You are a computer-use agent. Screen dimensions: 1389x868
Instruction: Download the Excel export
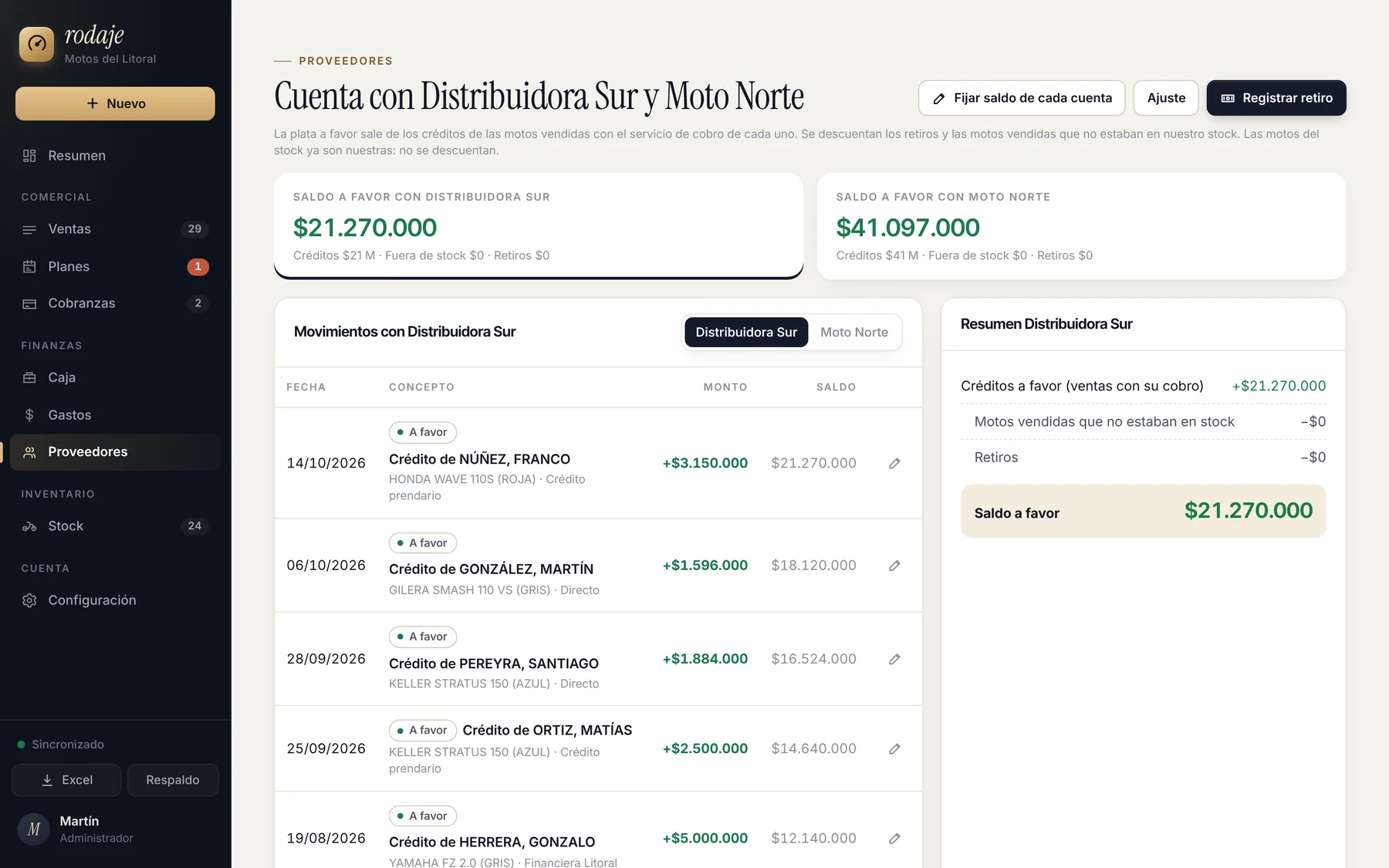pos(66,780)
